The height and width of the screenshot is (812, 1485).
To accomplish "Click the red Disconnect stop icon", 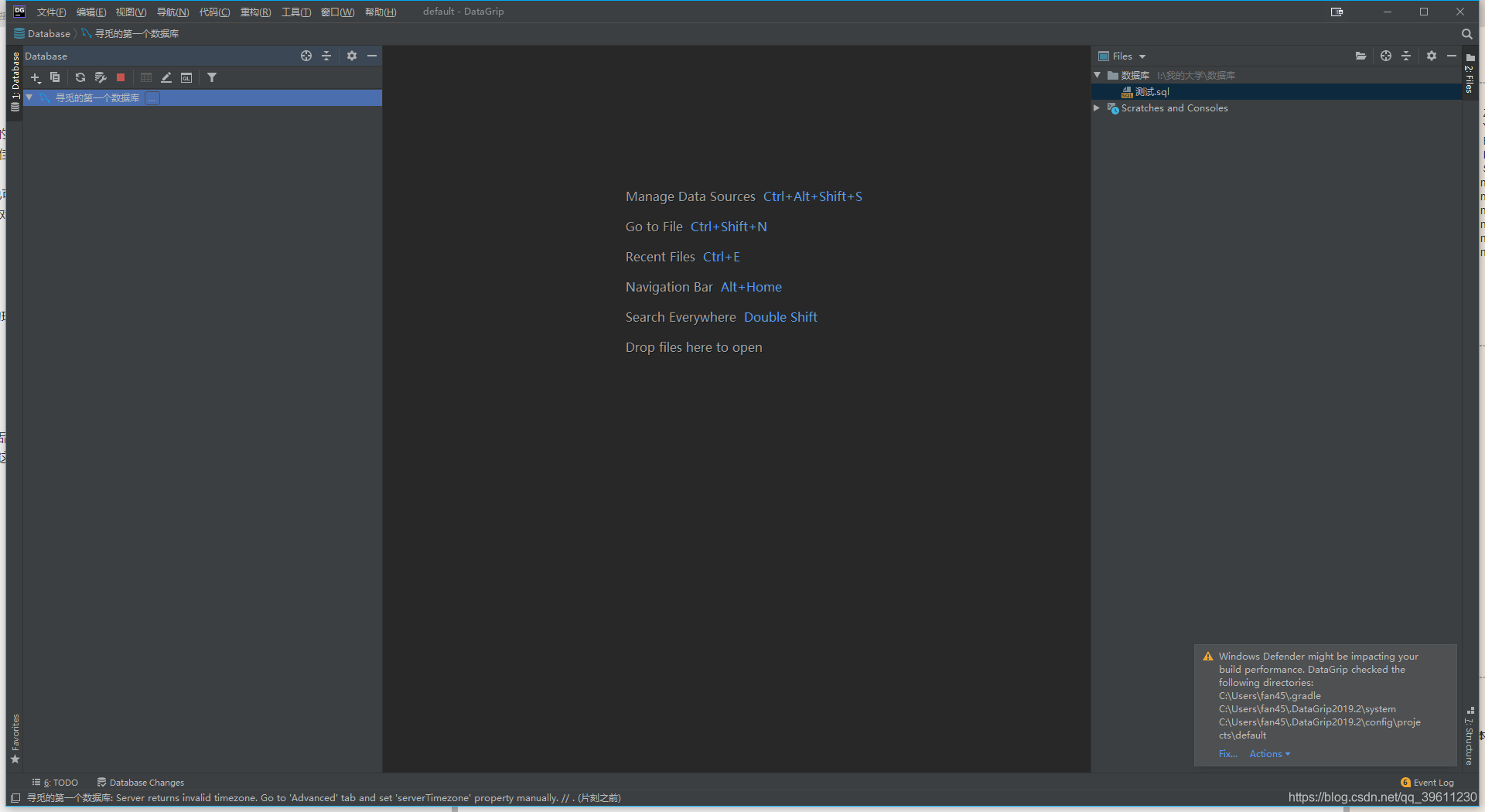I will pos(121,77).
